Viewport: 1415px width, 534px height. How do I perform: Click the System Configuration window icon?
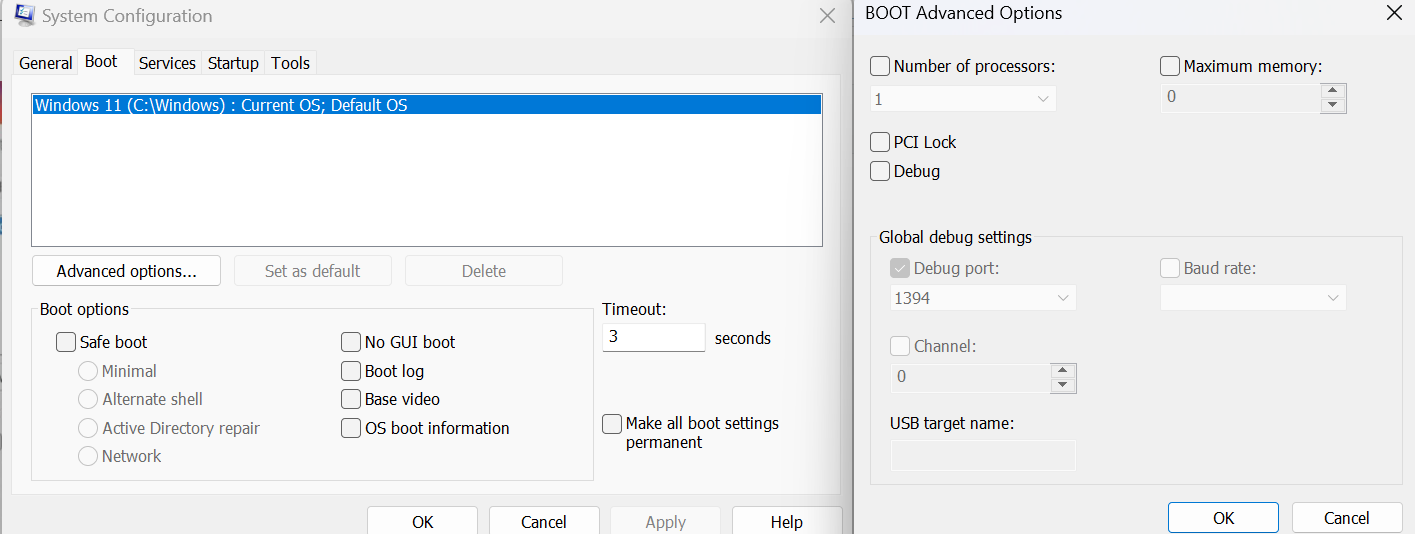pos(25,16)
